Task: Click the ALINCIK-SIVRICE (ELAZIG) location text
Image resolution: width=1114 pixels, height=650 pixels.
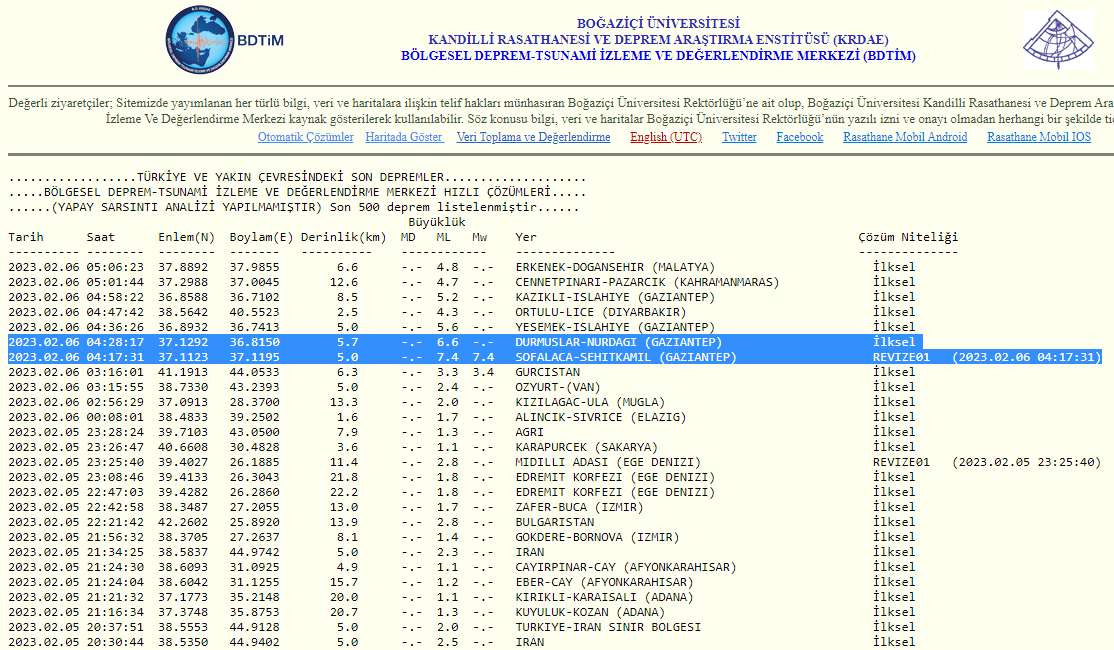Action: [601, 417]
